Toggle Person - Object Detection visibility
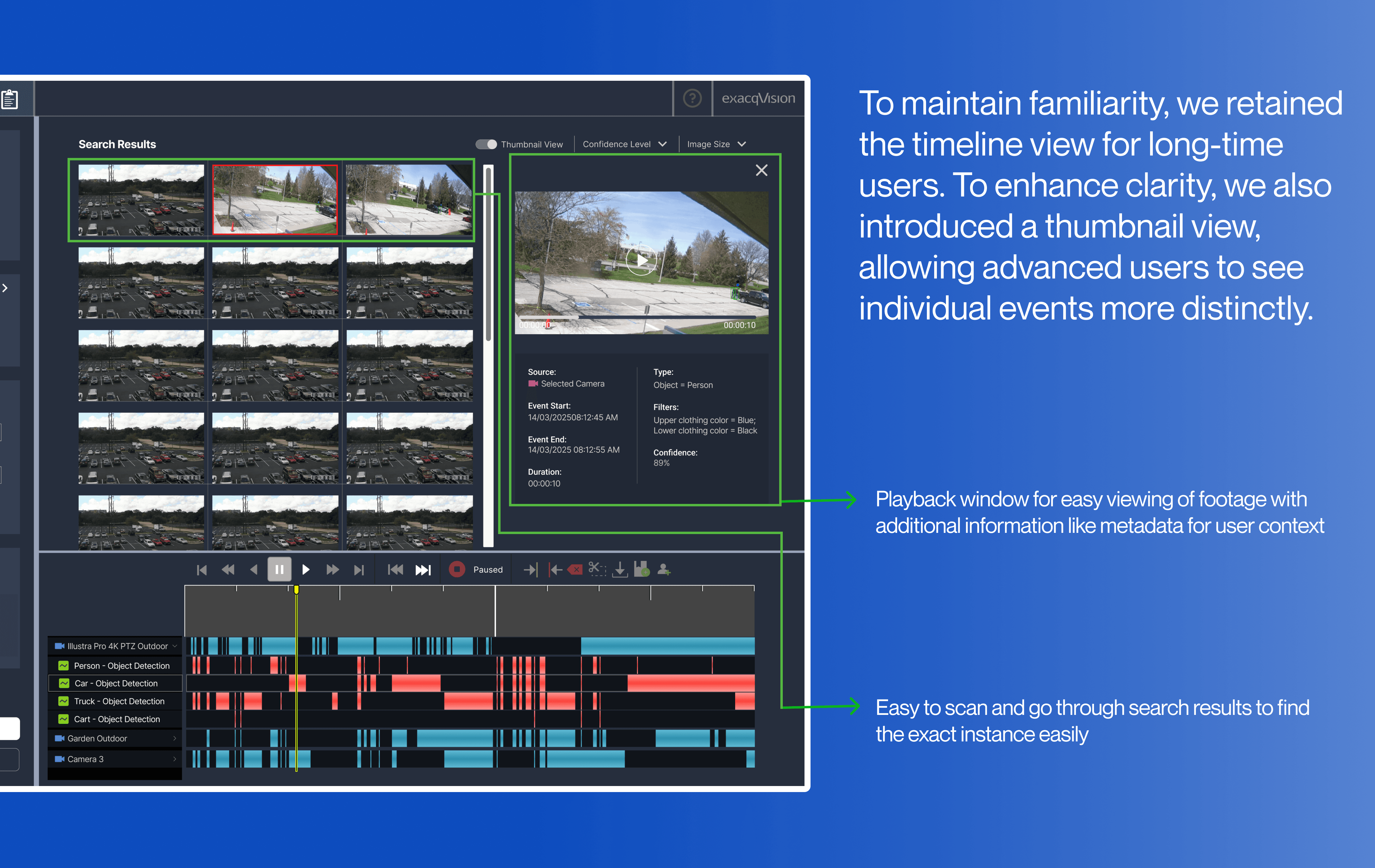Image resolution: width=1375 pixels, height=868 pixels. [x=64, y=665]
